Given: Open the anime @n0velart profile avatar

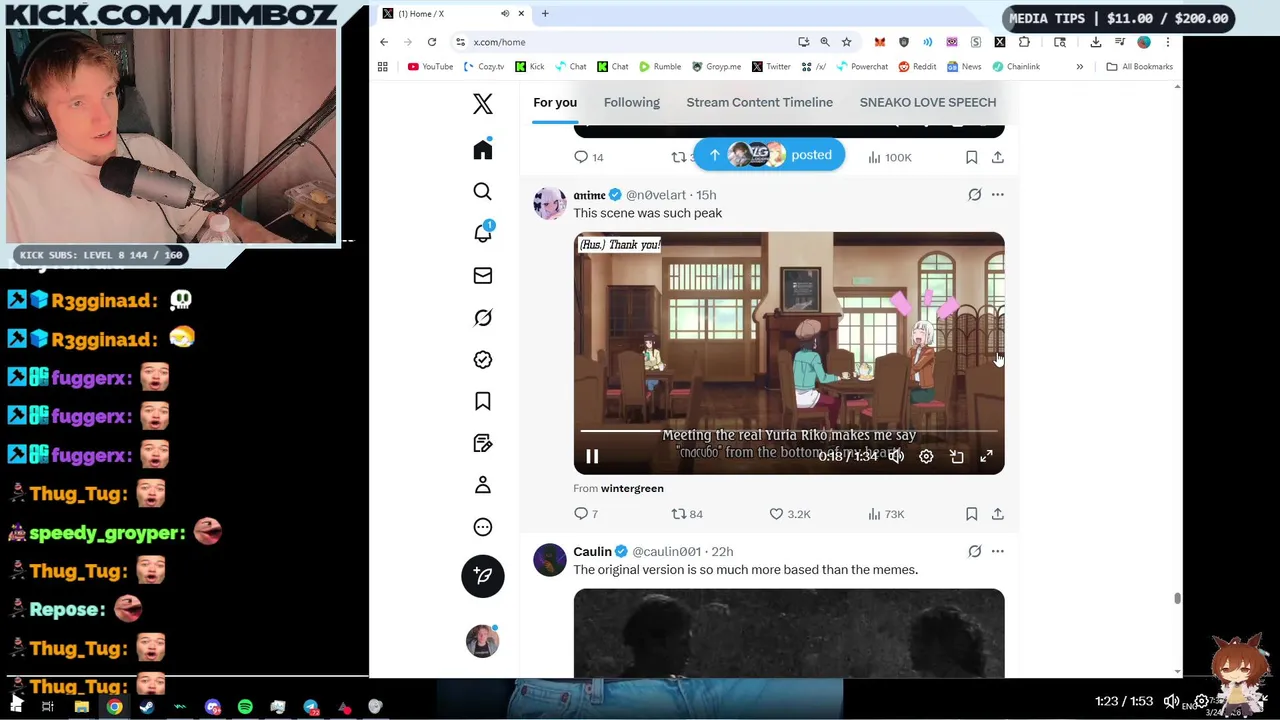Looking at the screenshot, I should tap(549, 203).
